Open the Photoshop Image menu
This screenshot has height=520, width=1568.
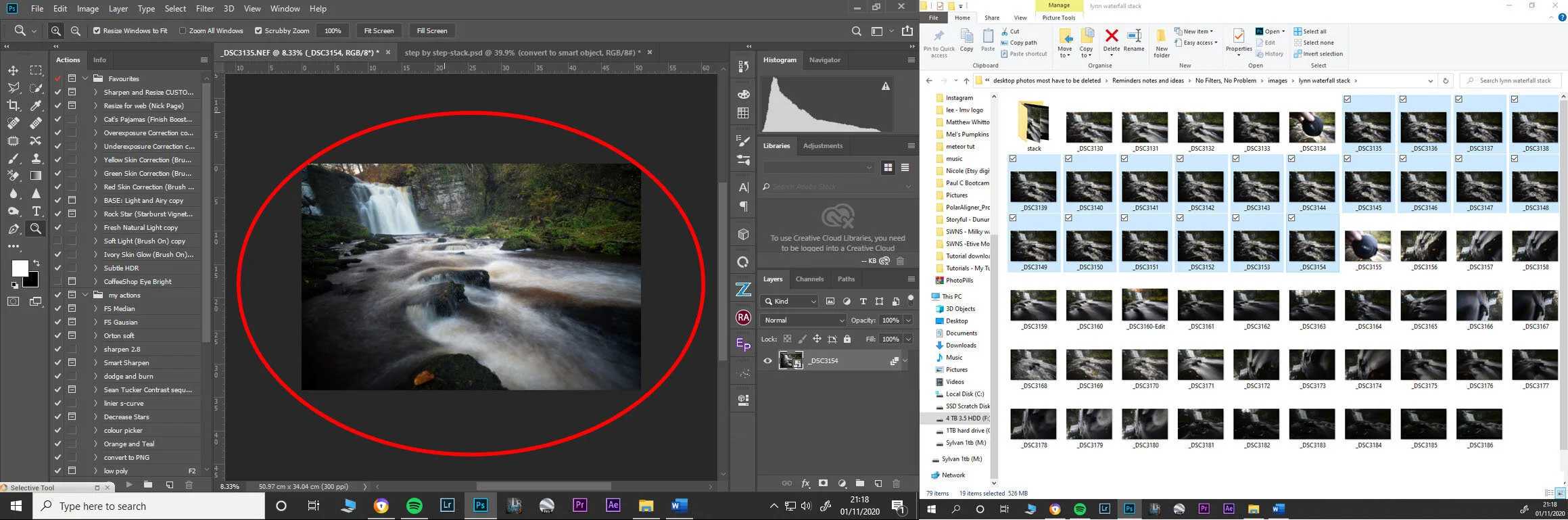click(88, 9)
